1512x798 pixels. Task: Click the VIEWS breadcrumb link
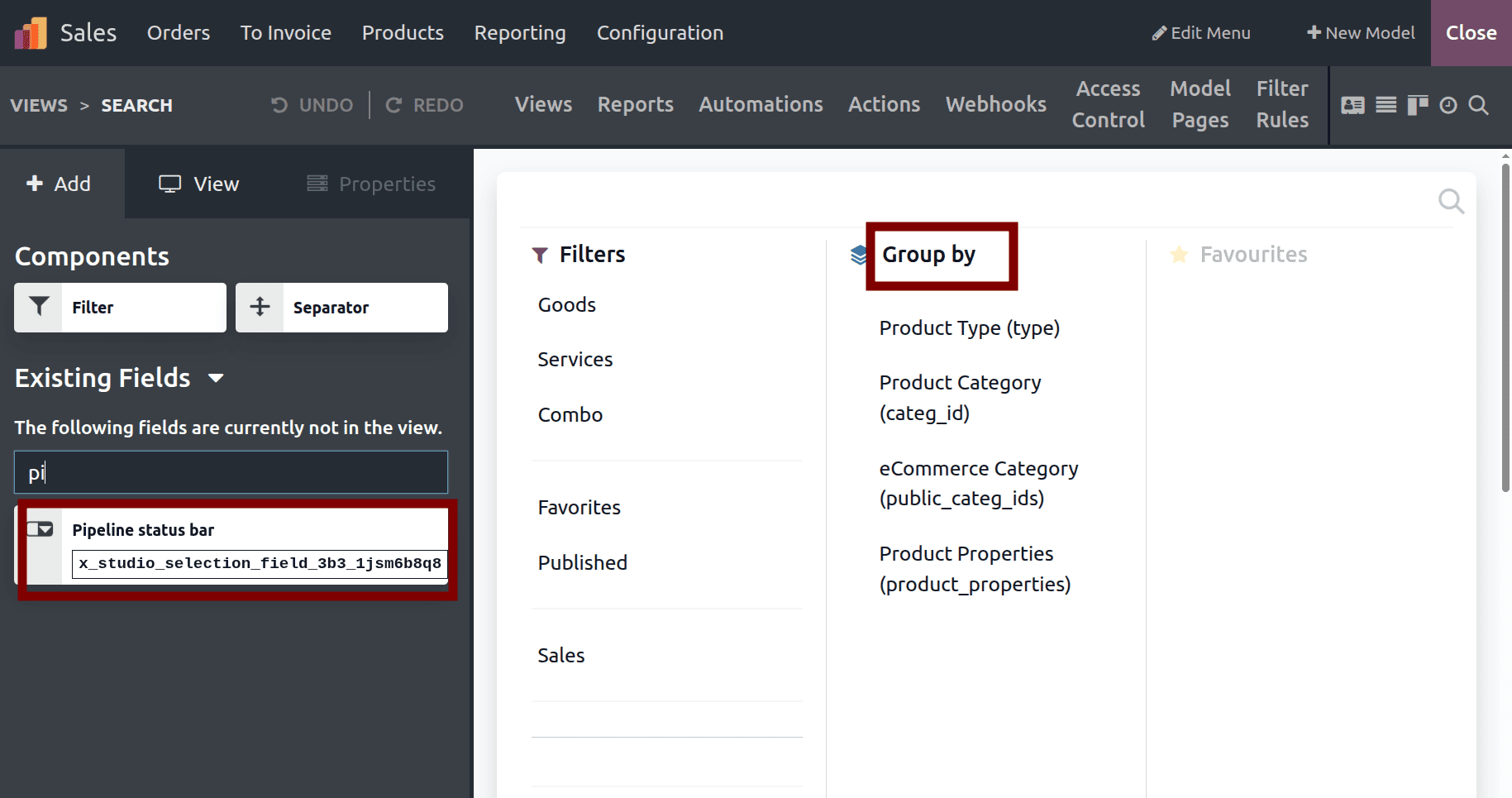(x=39, y=106)
